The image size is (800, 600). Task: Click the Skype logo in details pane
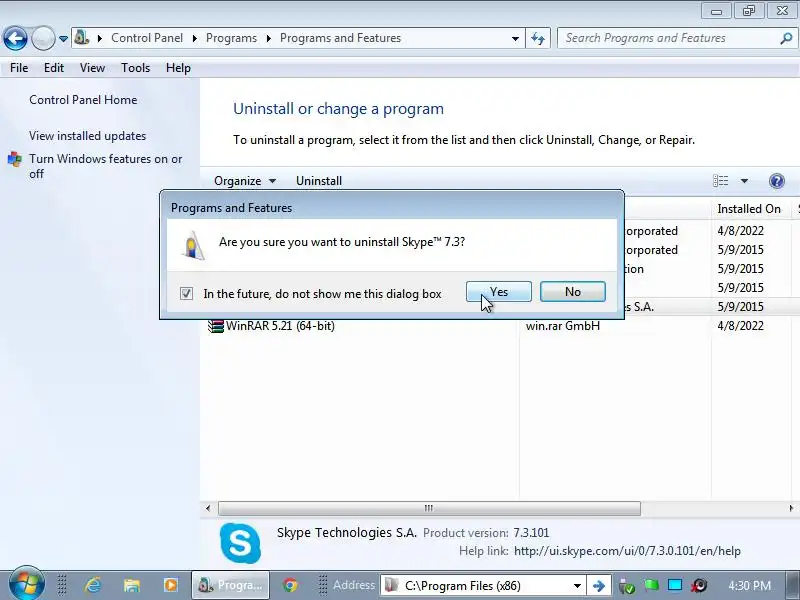pyautogui.click(x=240, y=543)
